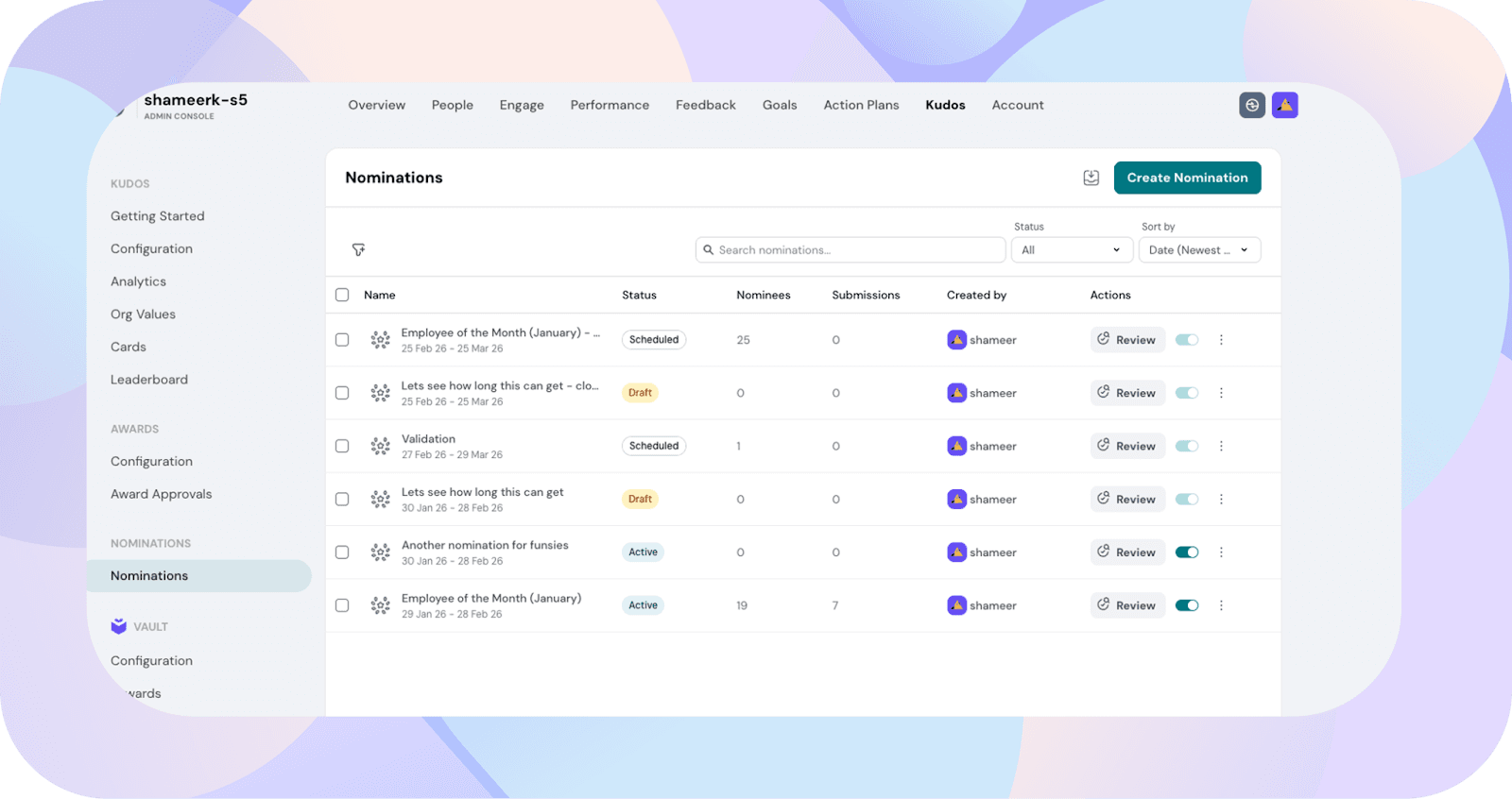Go to Award Approvals in sidebar

[x=161, y=494]
